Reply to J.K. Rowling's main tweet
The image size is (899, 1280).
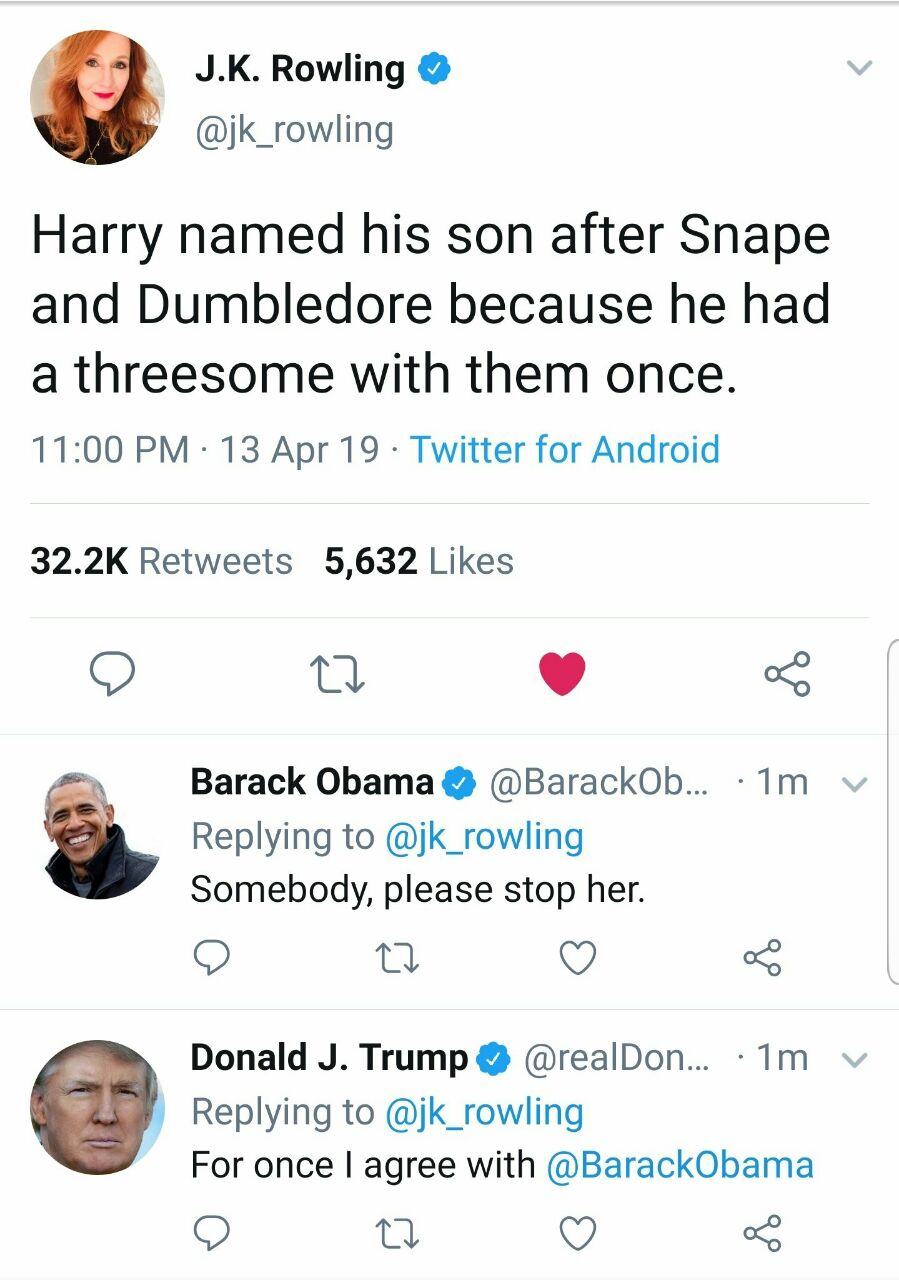tap(113, 674)
